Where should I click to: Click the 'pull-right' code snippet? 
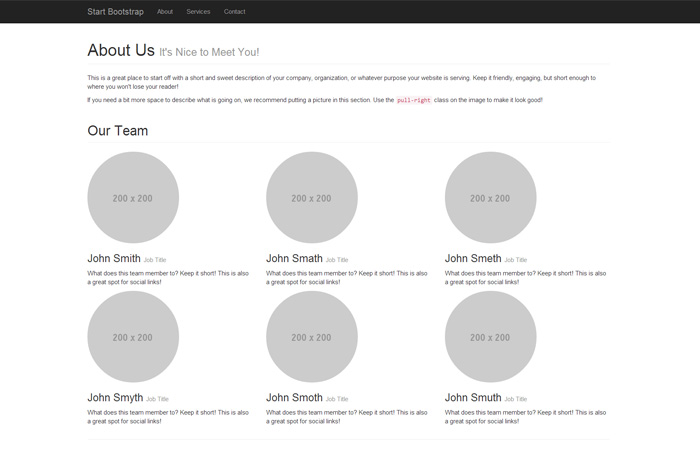[414, 100]
